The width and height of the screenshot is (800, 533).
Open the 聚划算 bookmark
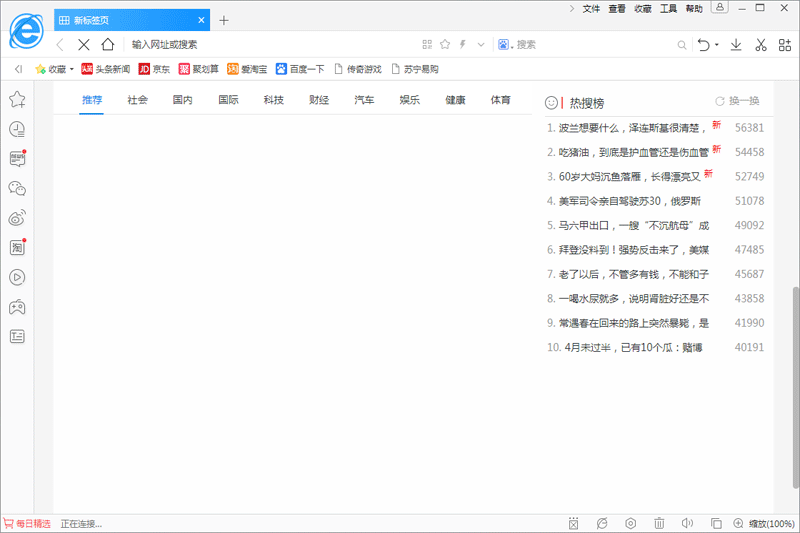tap(198, 69)
